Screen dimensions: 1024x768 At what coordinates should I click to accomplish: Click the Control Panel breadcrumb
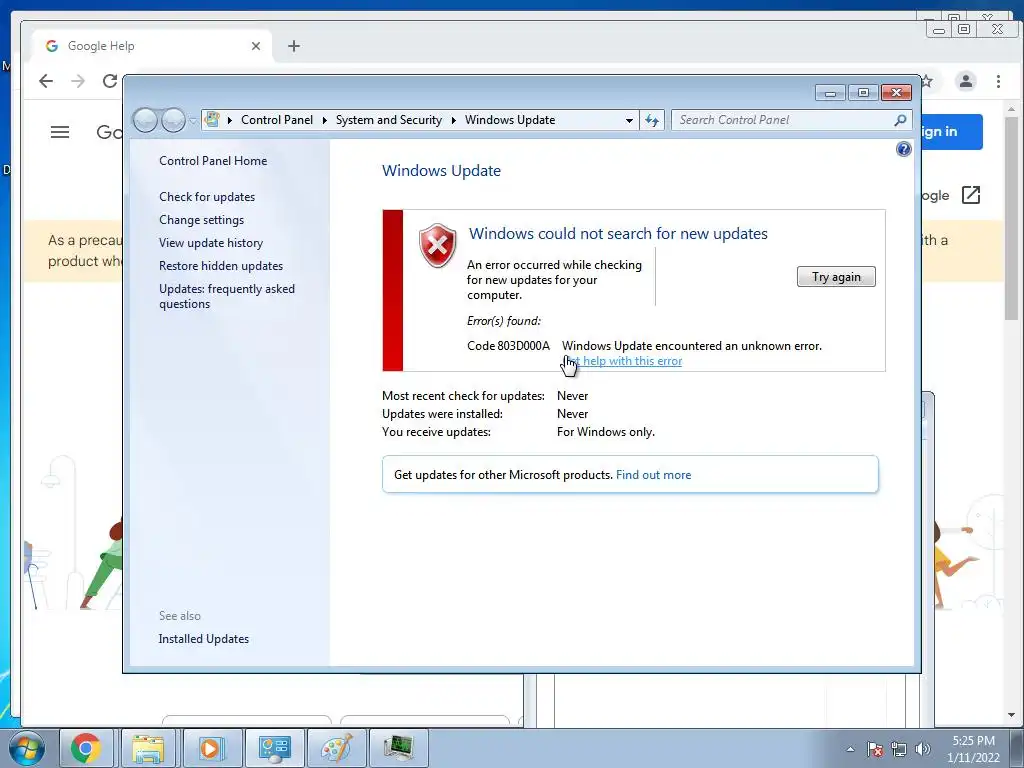[277, 120]
